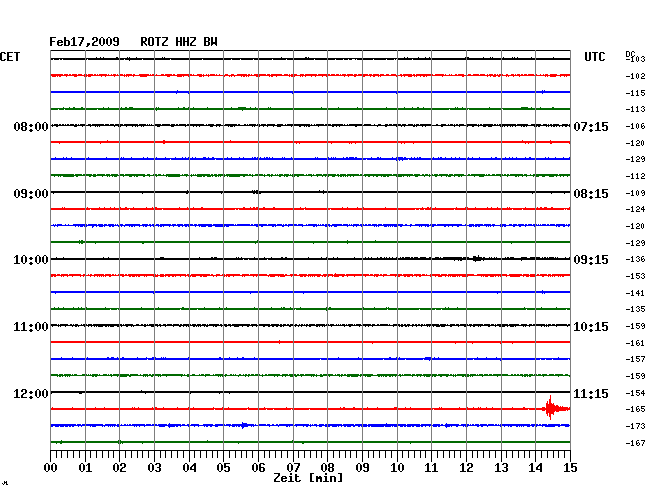Select DC offset value -135
This screenshot has width=650, height=494.
pyautogui.click(x=636, y=309)
